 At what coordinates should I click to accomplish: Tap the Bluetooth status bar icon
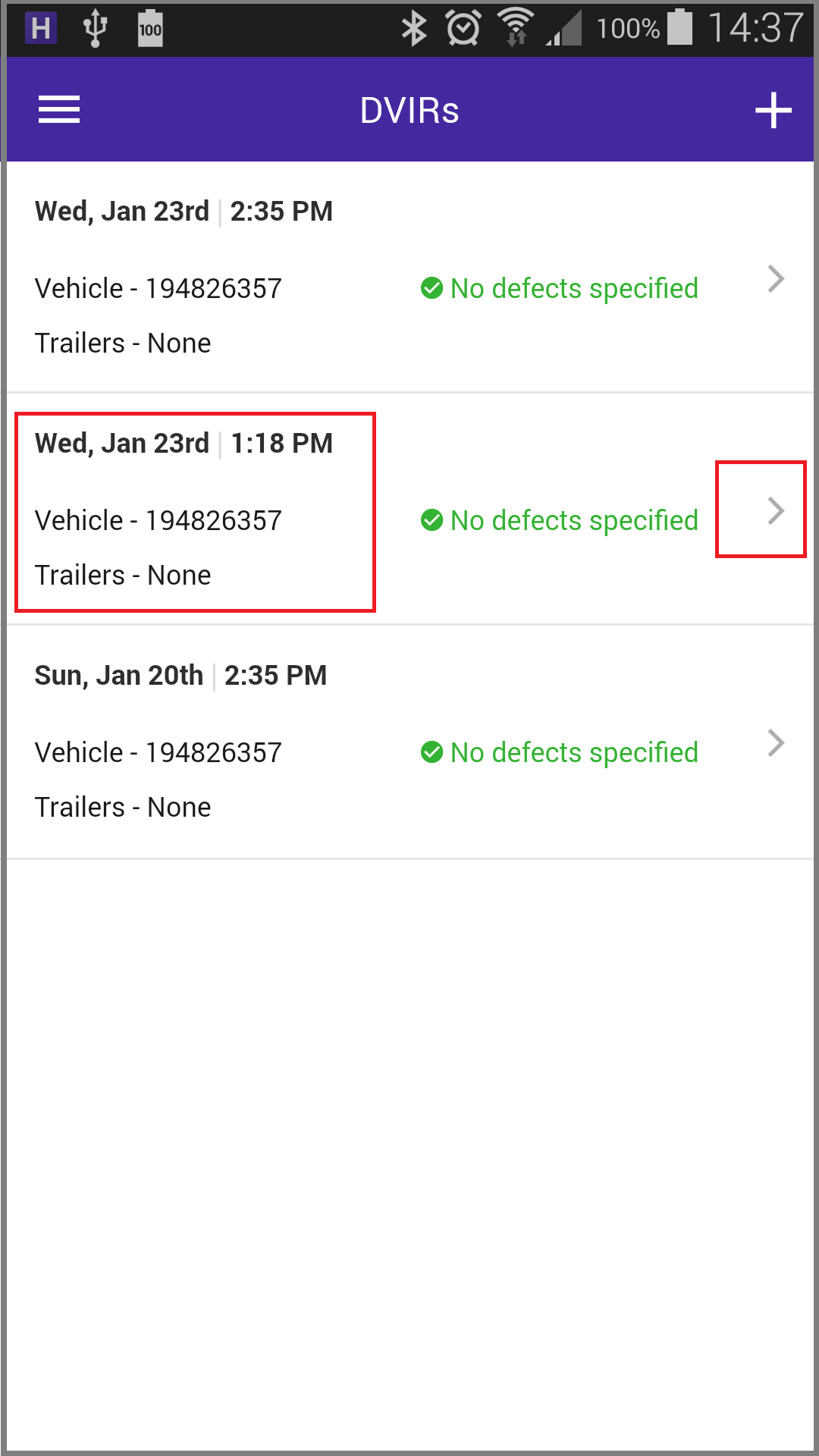coord(414,29)
